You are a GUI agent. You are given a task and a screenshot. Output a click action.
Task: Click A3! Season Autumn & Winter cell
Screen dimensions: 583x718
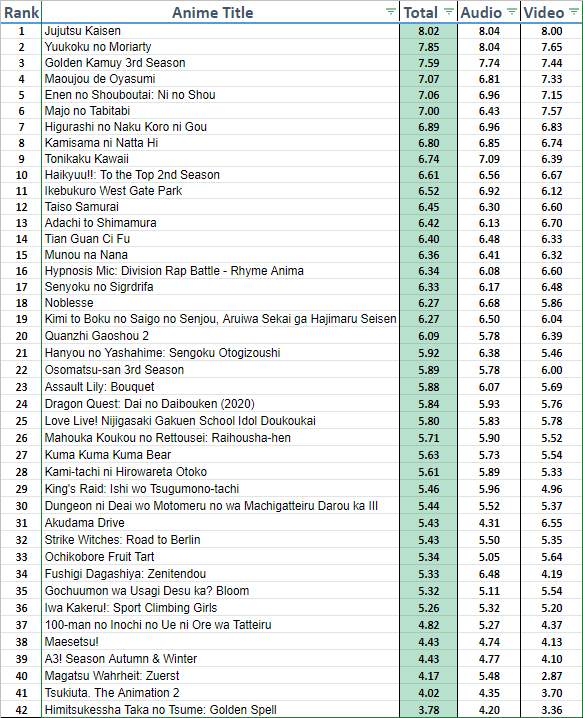[220, 658]
